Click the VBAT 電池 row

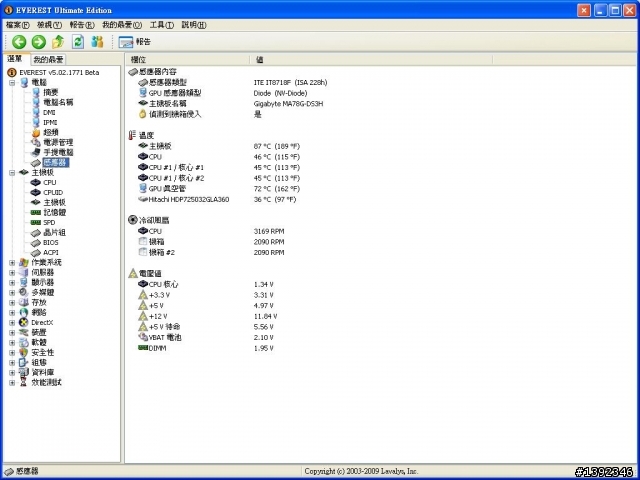pos(206,337)
